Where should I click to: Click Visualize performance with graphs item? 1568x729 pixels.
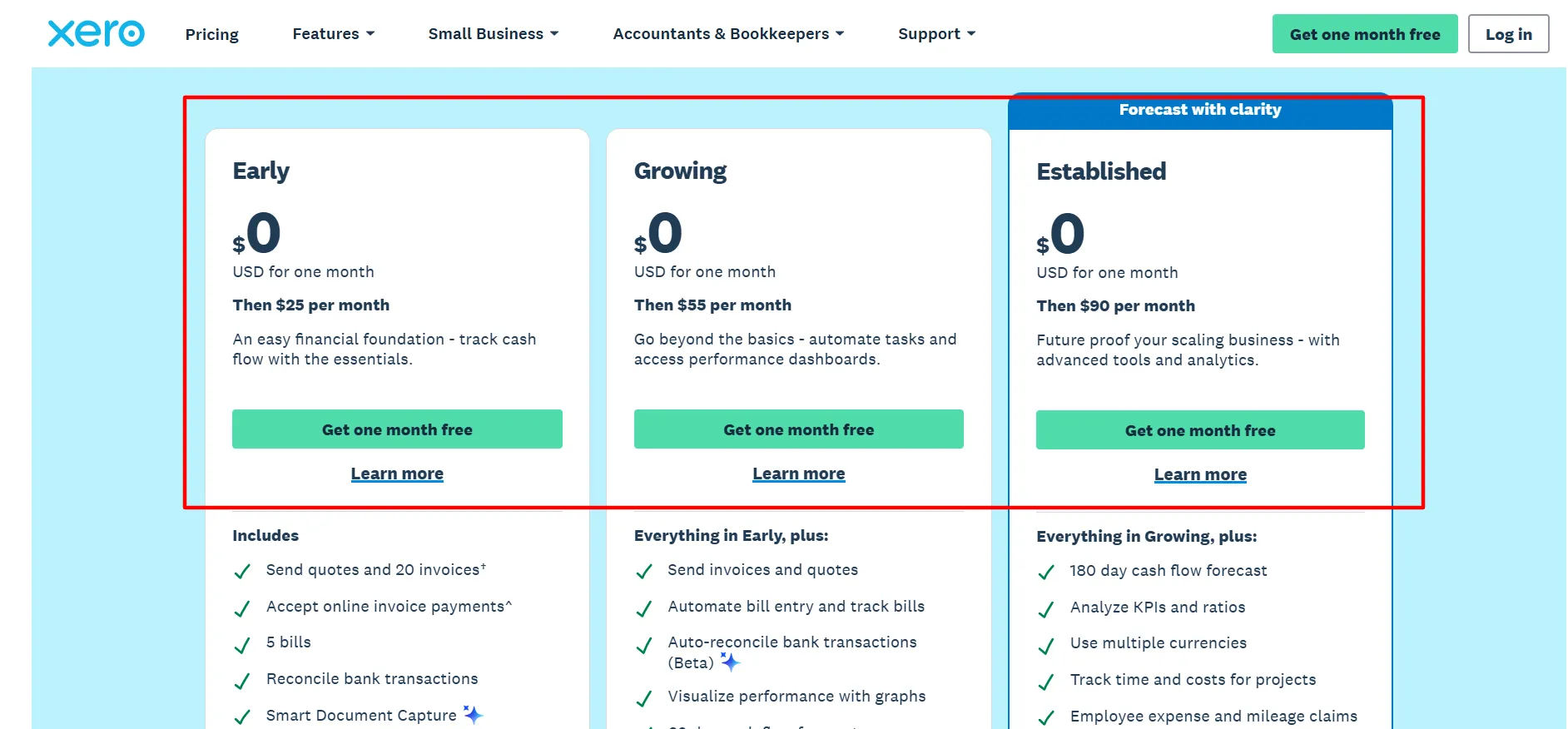[x=796, y=697]
